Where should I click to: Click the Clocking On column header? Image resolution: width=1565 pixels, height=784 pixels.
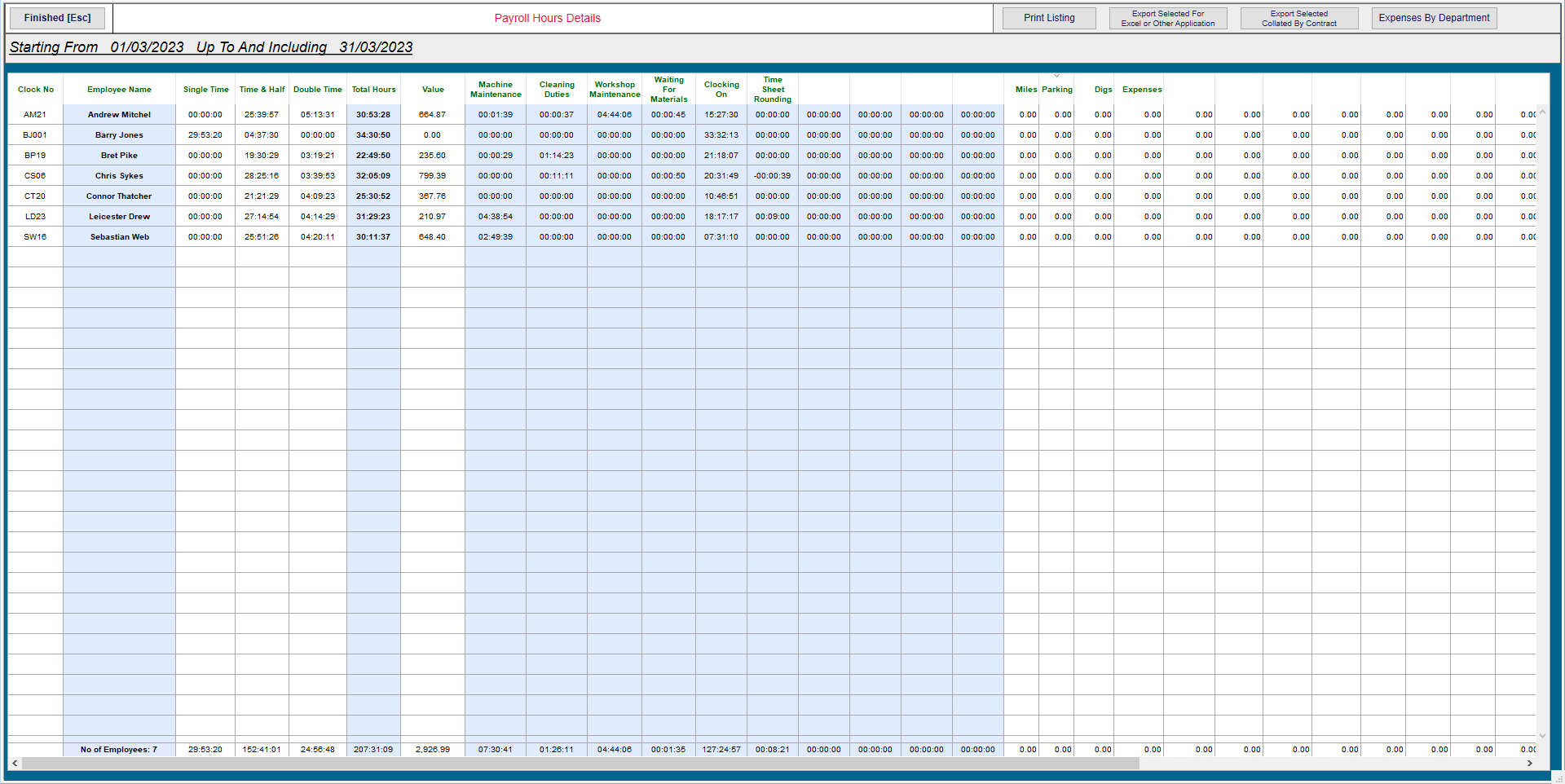pos(721,89)
